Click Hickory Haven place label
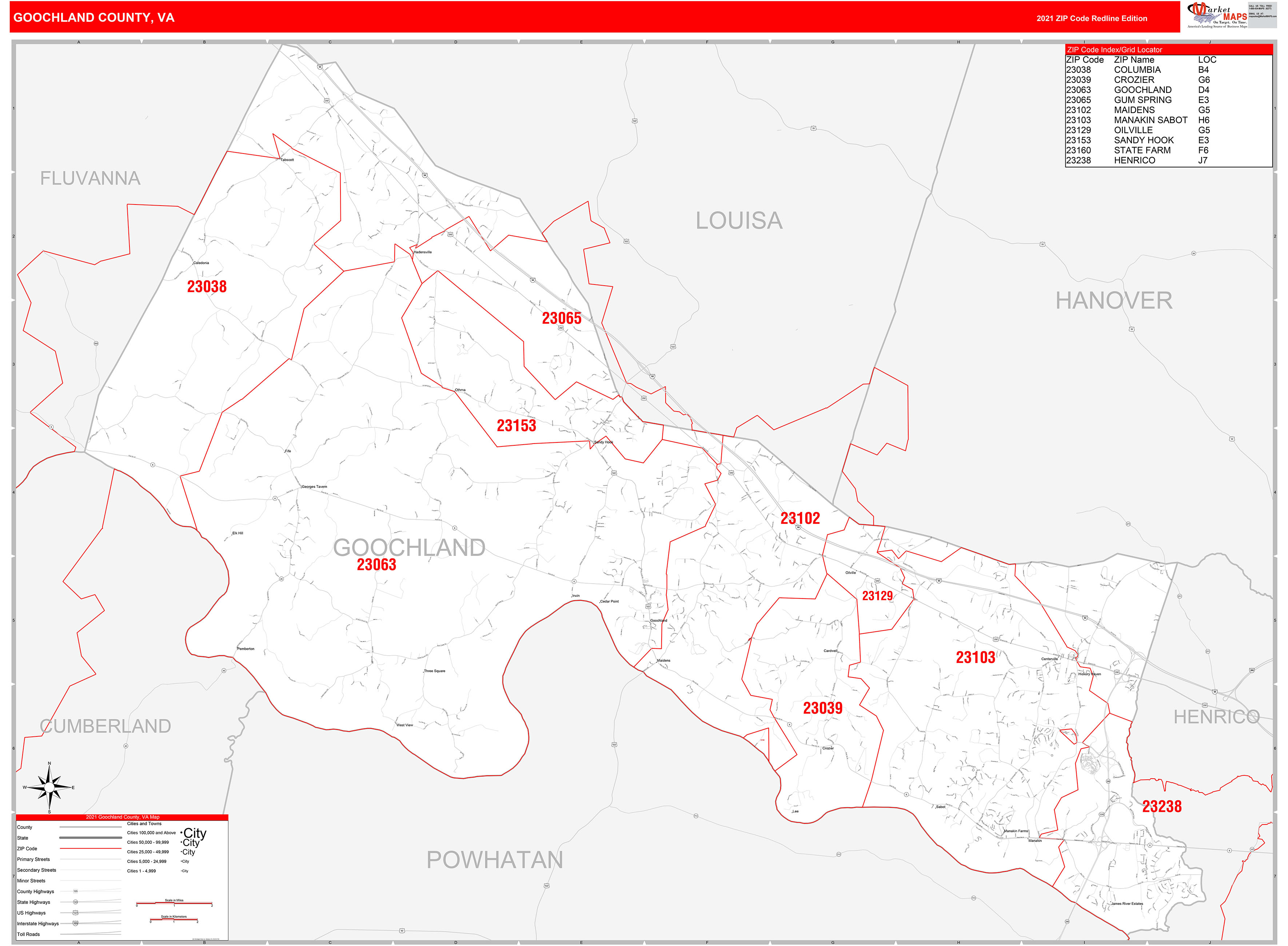 [x=1089, y=674]
